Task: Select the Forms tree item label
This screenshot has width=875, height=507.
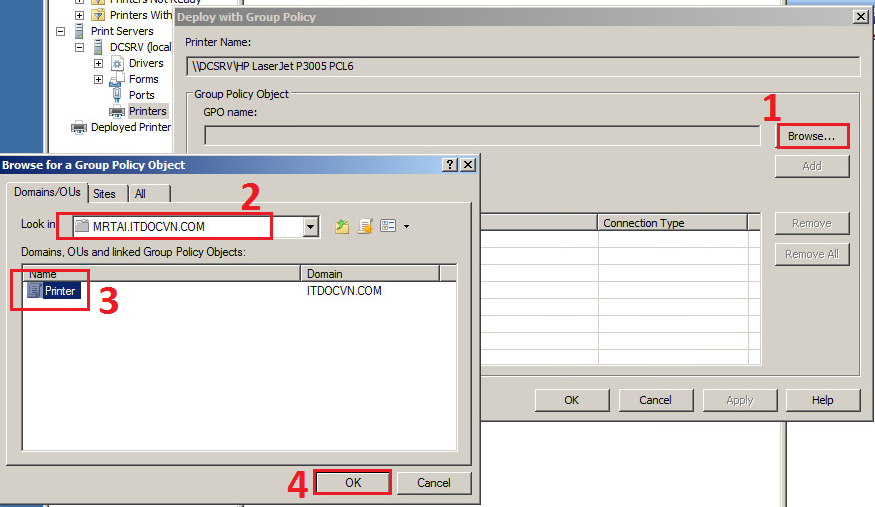Action: tap(144, 79)
